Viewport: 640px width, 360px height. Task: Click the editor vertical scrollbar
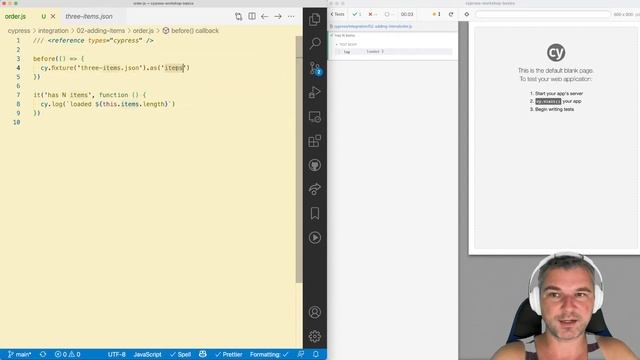[x=299, y=159]
